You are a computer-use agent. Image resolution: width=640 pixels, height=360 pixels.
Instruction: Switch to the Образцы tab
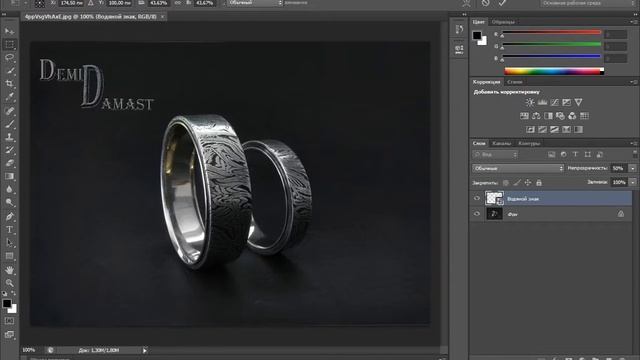tap(503, 22)
